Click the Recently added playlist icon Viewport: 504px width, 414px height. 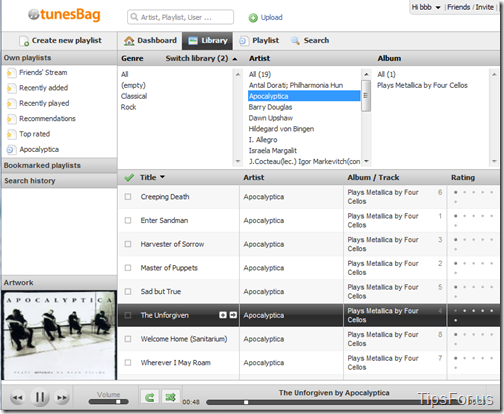pos(11,88)
